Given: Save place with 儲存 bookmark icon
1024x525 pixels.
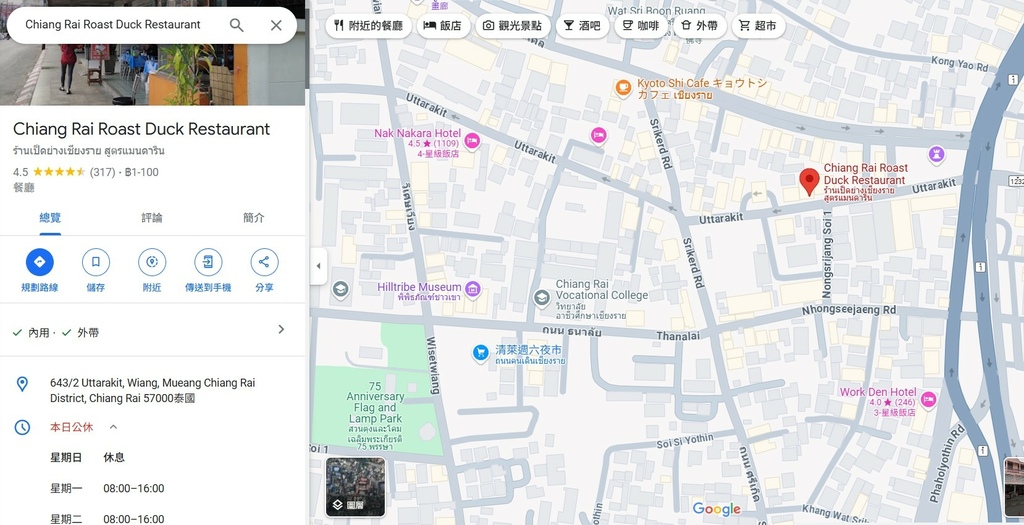Looking at the screenshot, I should click(x=96, y=262).
